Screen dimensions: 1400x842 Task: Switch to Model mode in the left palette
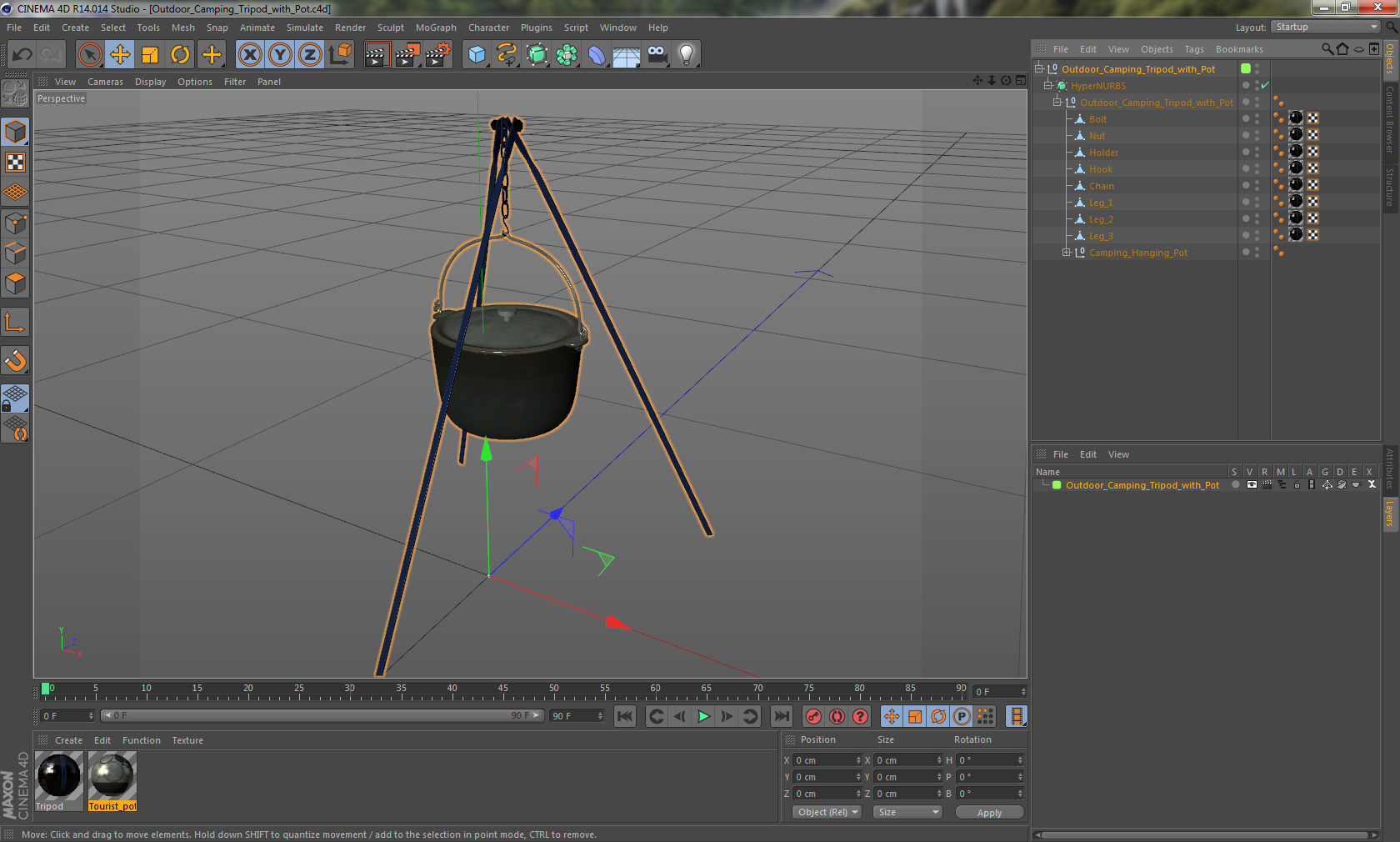[x=15, y=133]
